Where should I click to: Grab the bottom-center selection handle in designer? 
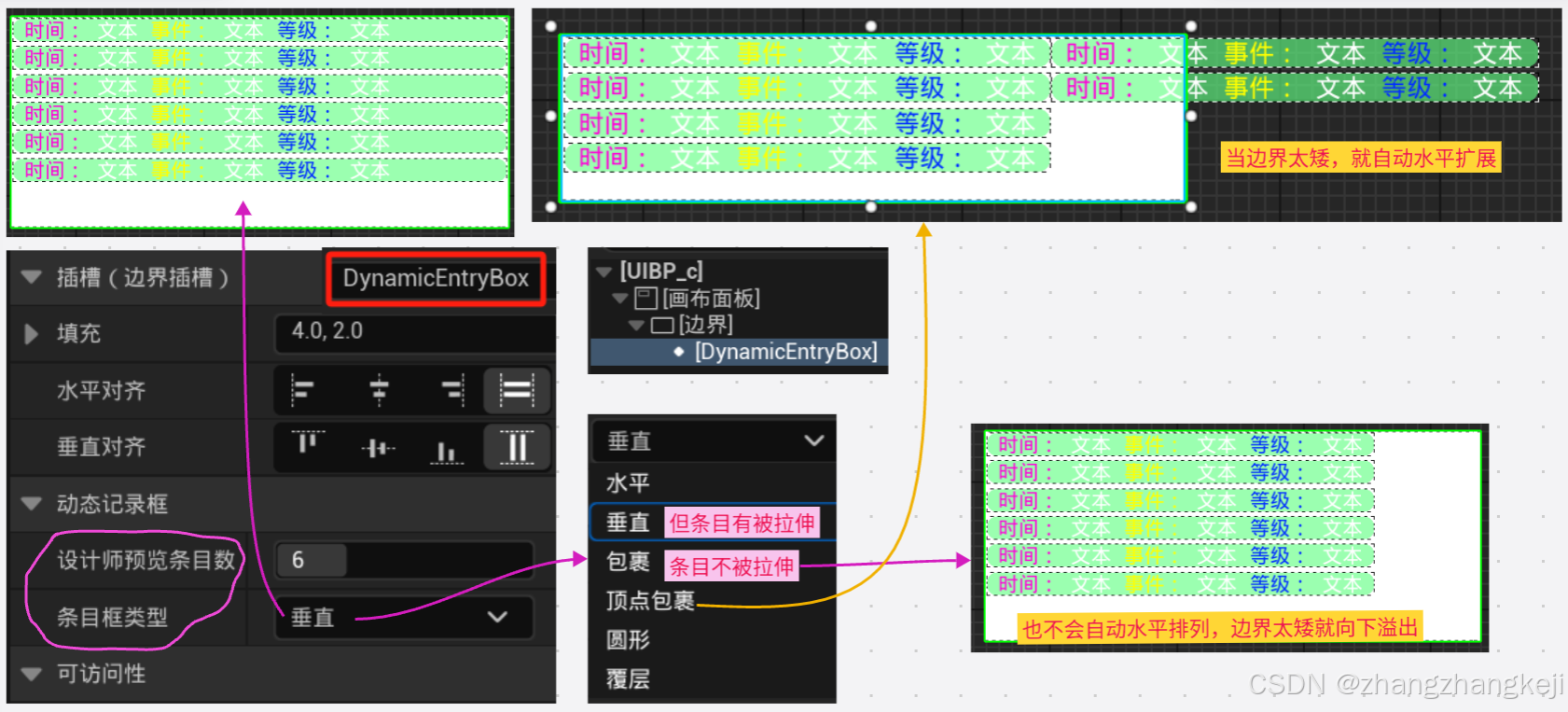tap(871, 206)
